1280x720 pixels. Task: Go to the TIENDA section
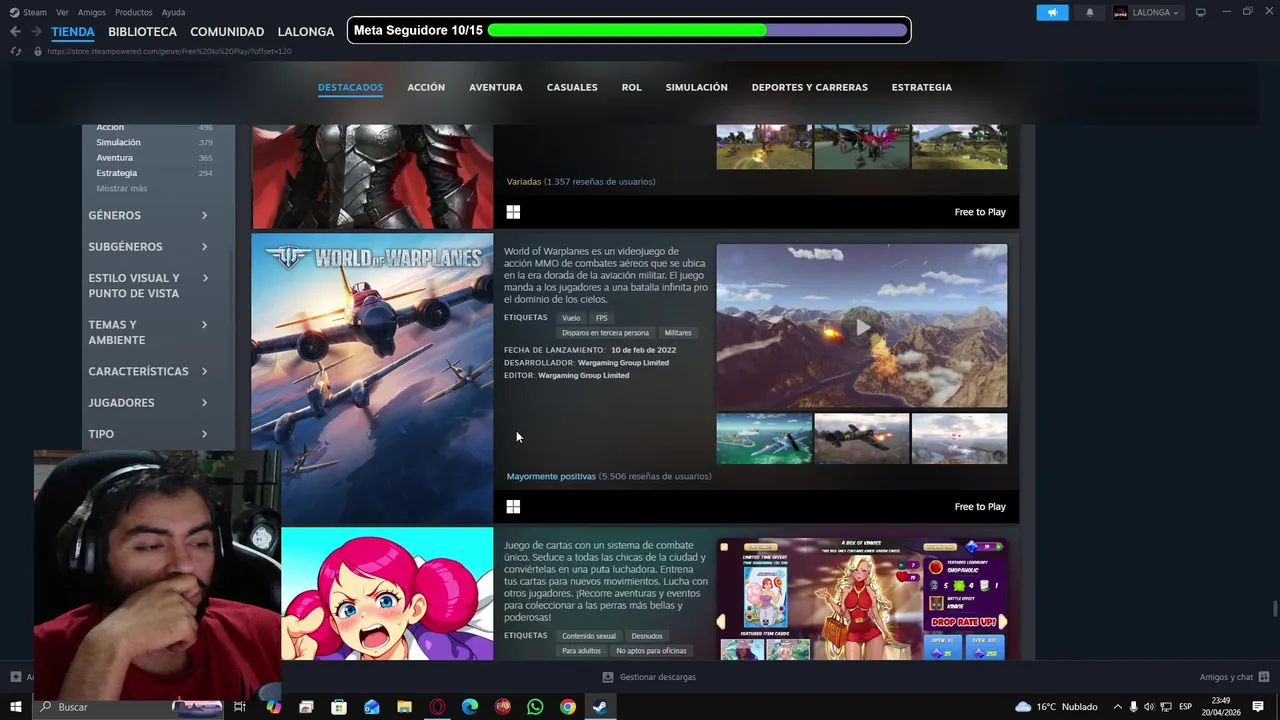point(73,31)
